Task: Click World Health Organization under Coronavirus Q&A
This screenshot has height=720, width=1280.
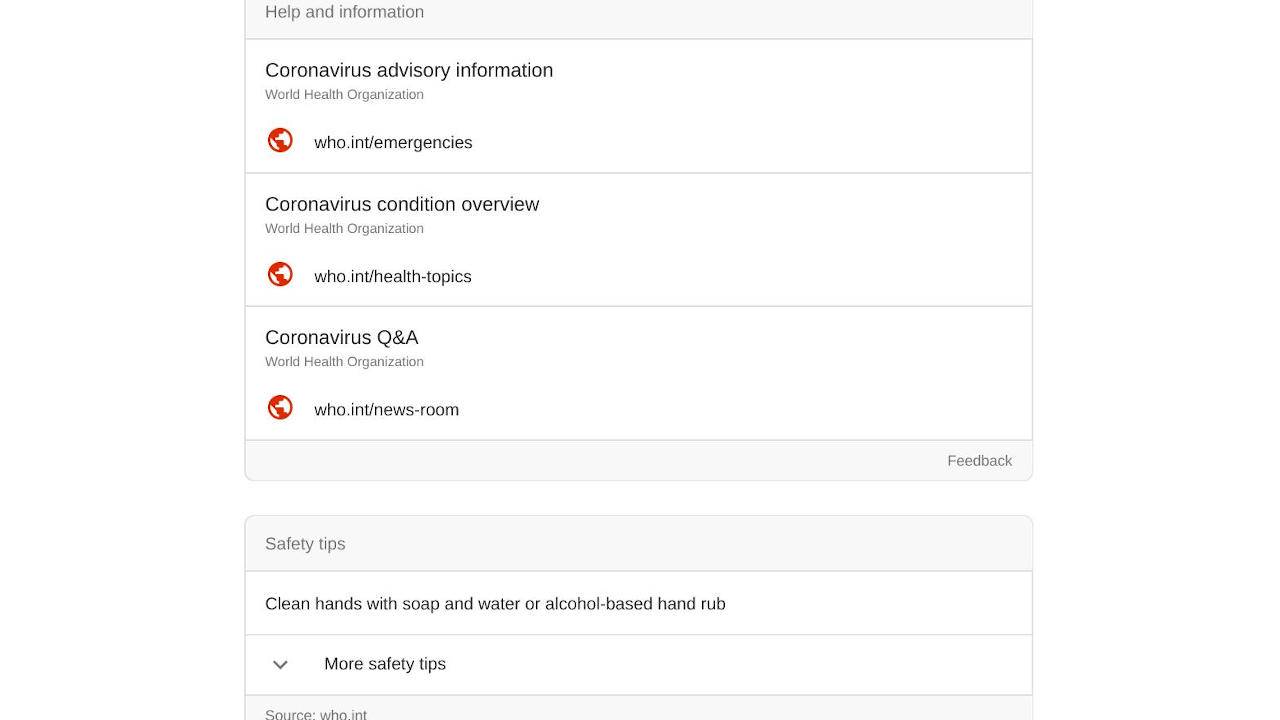Action: [344, 361]
